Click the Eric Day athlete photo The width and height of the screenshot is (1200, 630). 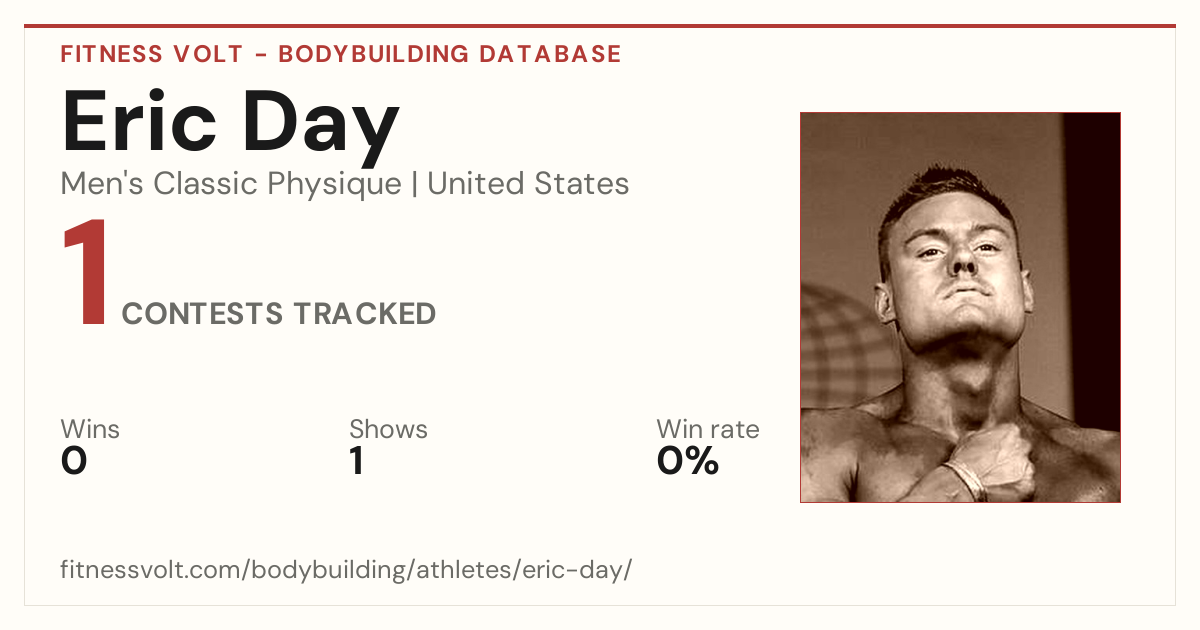pos(960,307)
